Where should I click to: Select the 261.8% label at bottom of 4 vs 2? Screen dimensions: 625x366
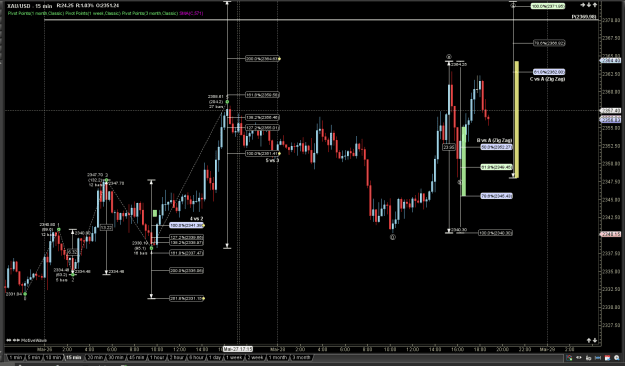[x=186, y=298]
